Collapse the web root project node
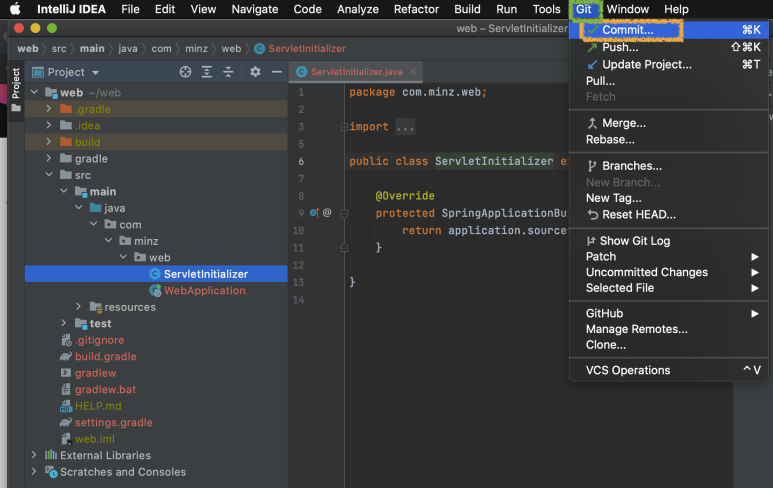Viewport: 773px width, 488px height. coord(35,92)
